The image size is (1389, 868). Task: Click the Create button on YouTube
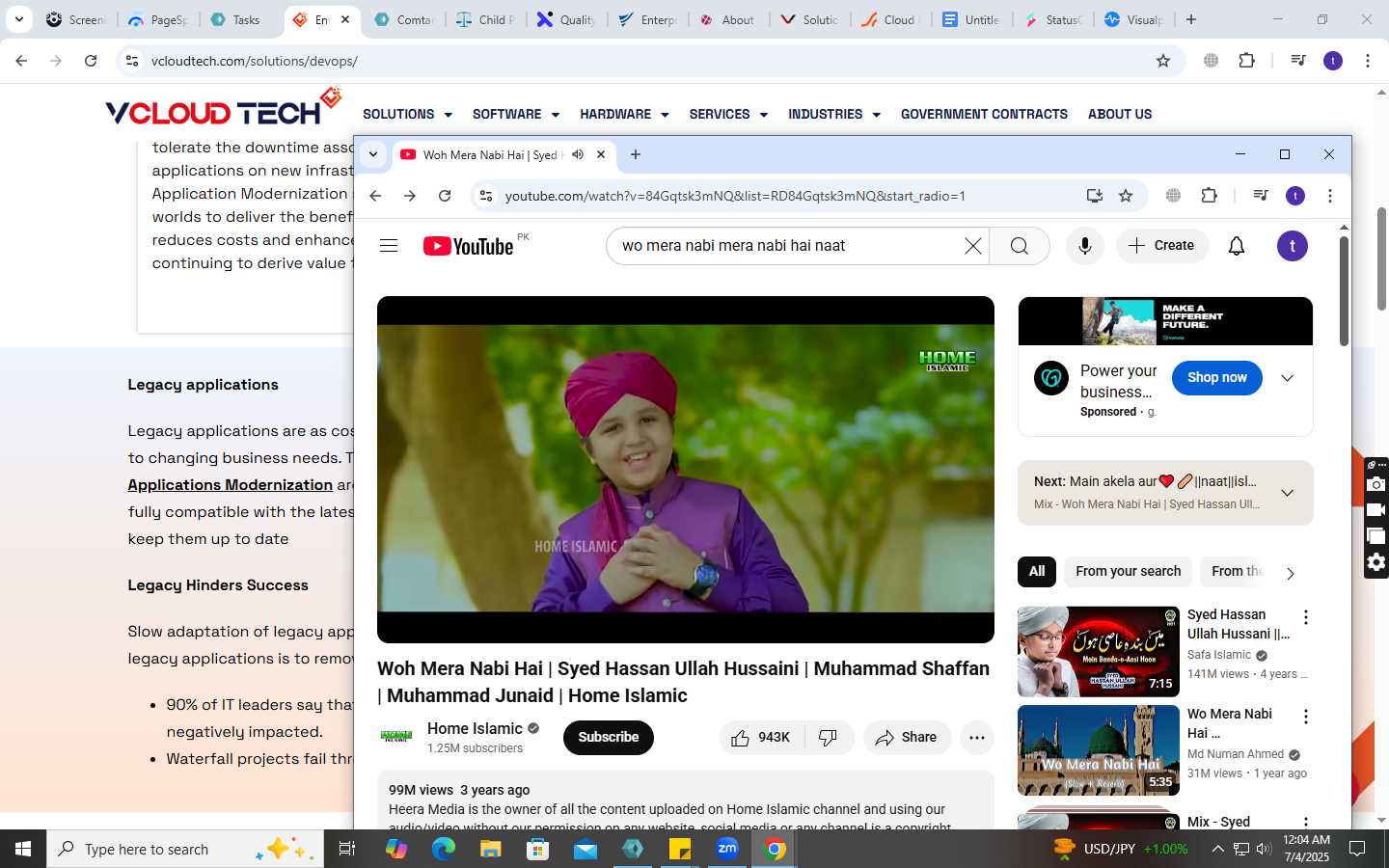pyautogui.click(x=1162, y=246)
